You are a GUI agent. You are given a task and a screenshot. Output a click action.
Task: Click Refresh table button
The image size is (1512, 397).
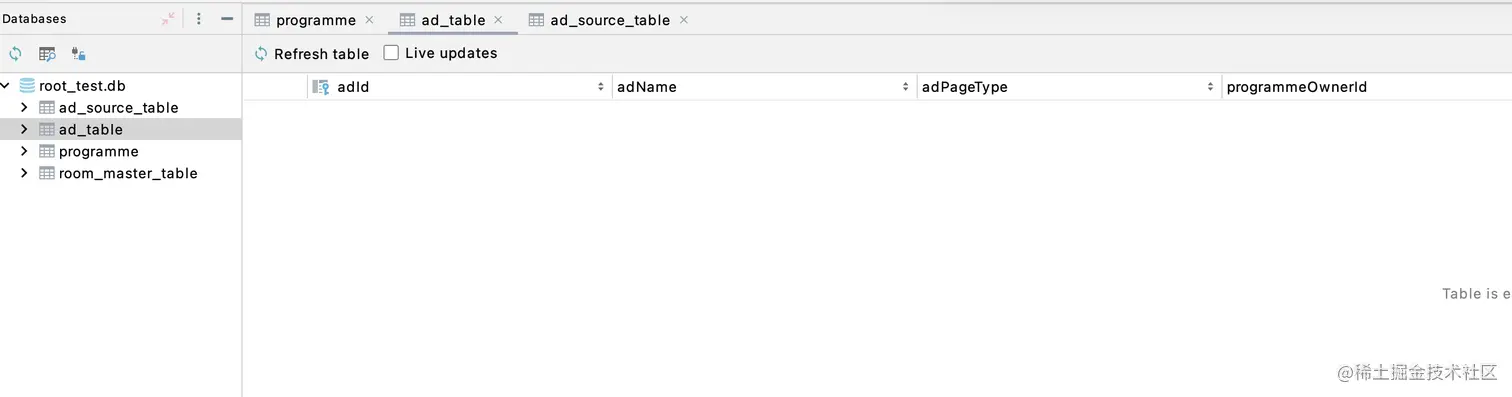(x=312, y=54)
